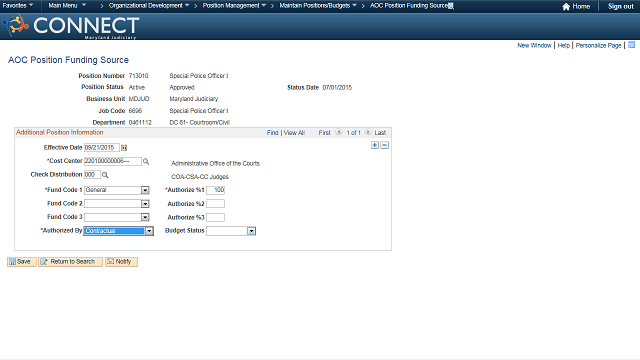Open Budget Status dropdown
The width and height of the screenshot is (640, 360).
pyautogui.click(x=251, y=231)
